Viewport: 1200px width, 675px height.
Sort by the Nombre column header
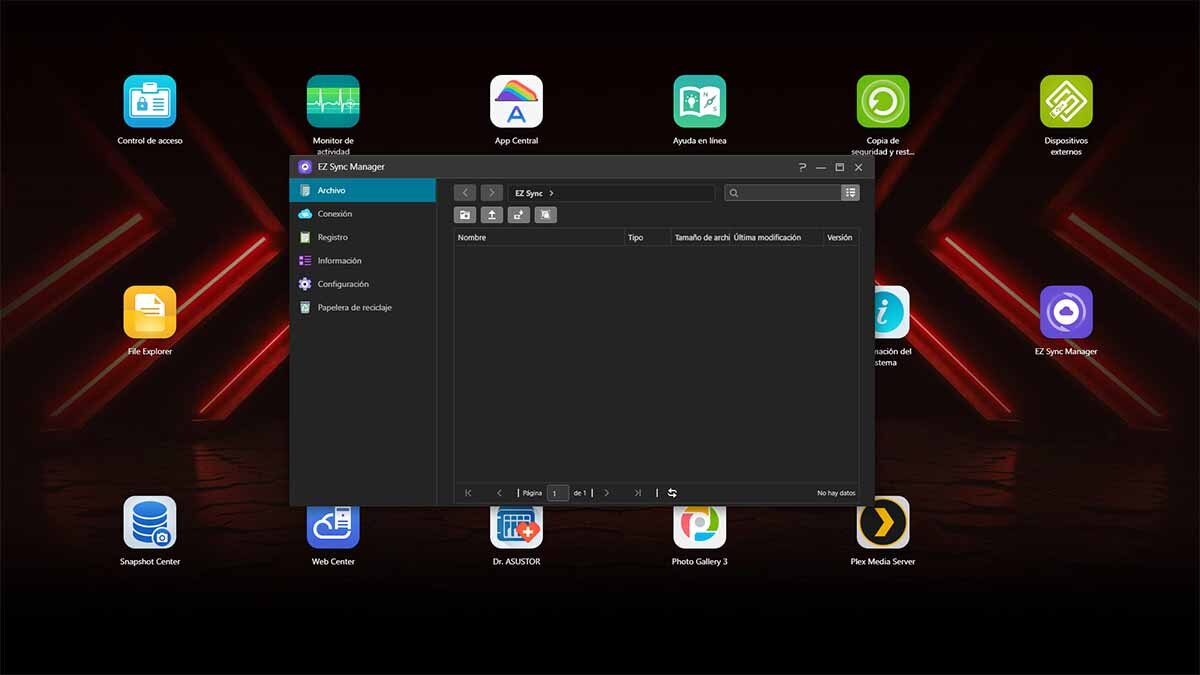(x=539, y=238)
